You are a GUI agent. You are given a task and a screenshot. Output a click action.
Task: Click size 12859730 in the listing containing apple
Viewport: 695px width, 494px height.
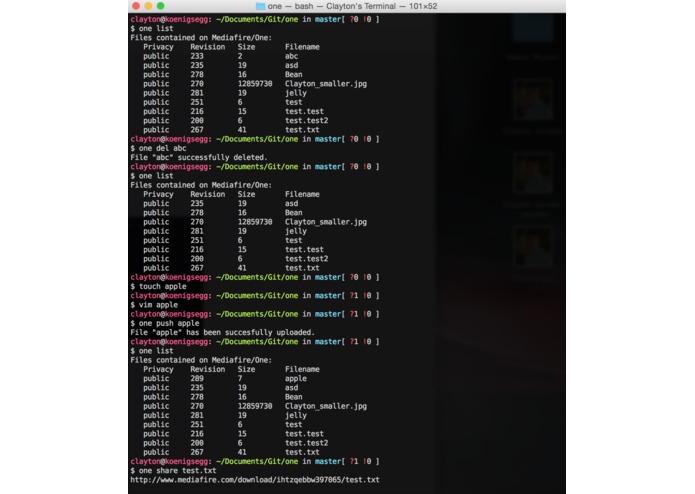(x=255, y=406)
